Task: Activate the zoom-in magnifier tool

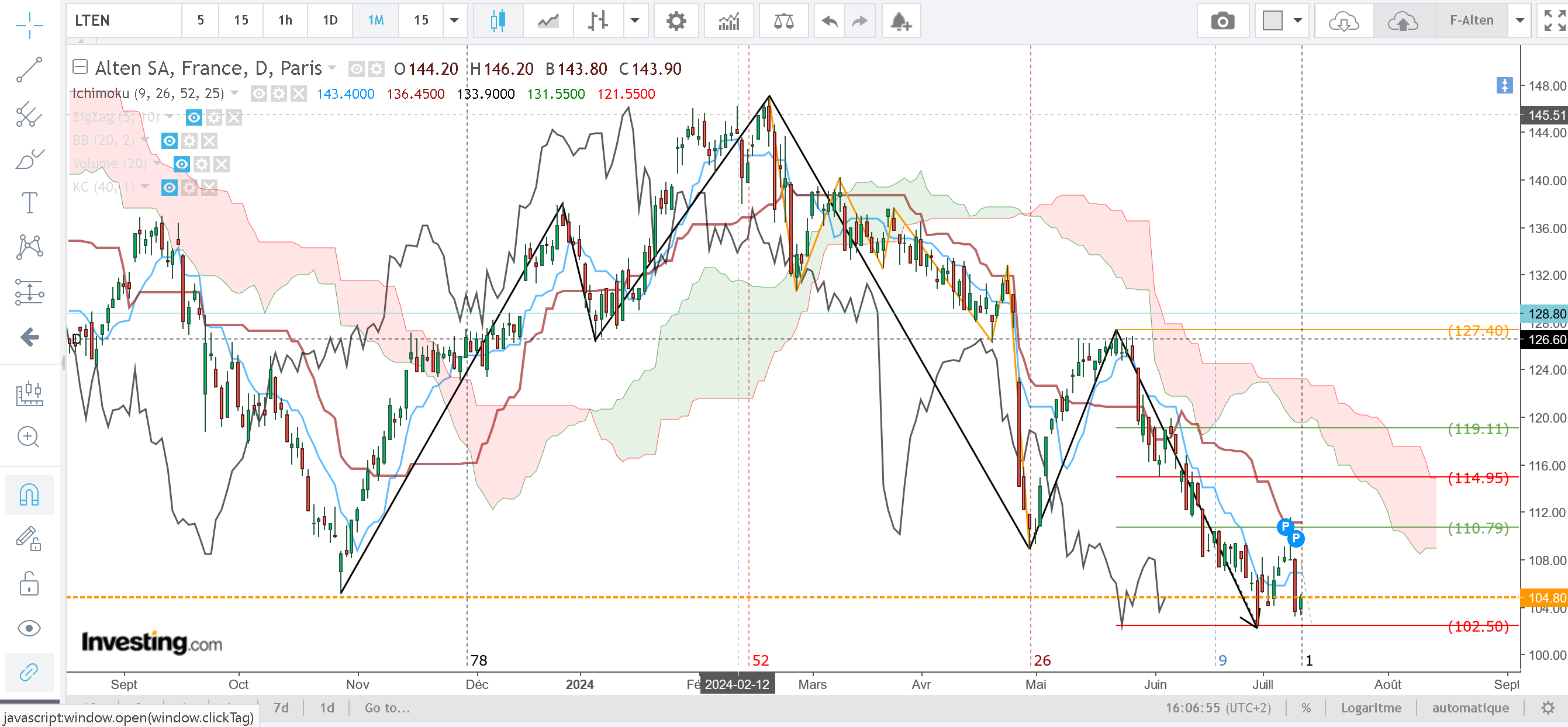Action: (x=29, y=437)
